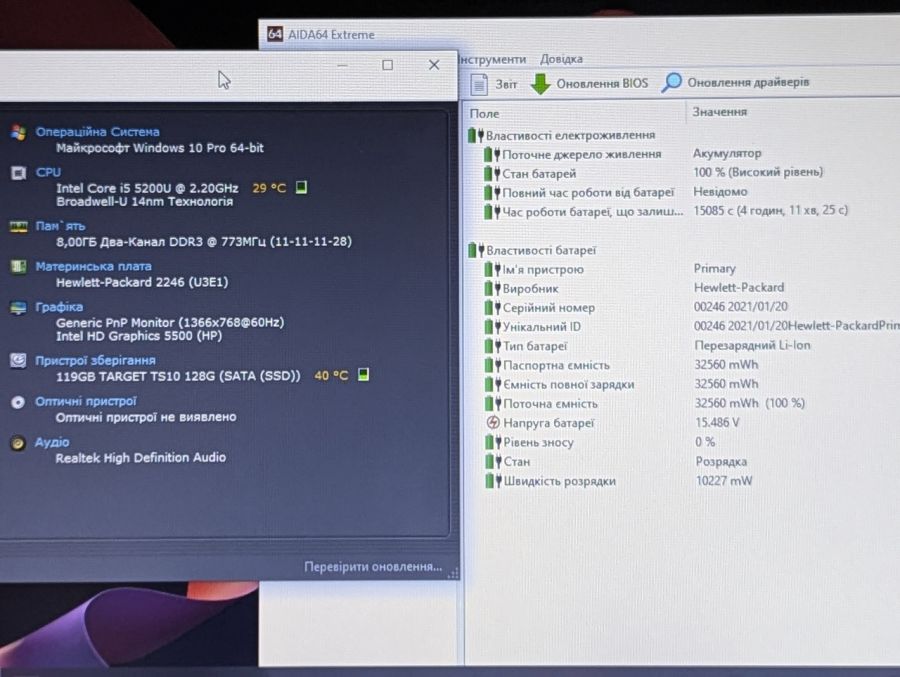Click the drive icon for Пристрої зберігання
The height and width of the screenshot is (677, 900).
coord(18,361)
